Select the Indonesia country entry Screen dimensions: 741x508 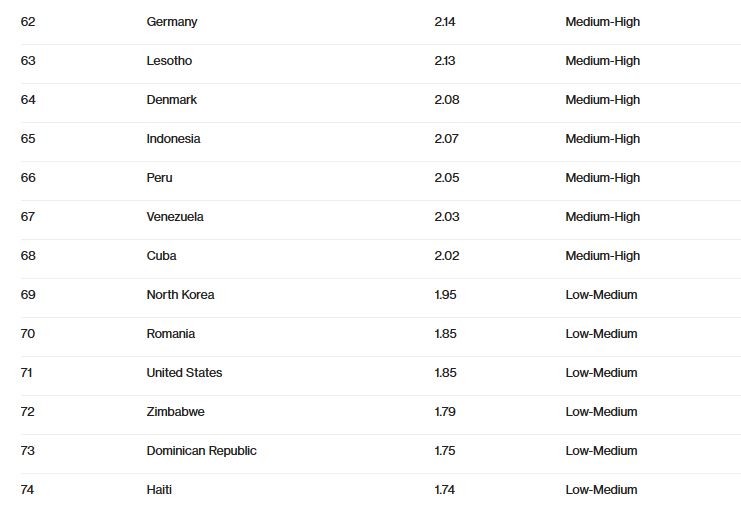(x=173, y=139)
